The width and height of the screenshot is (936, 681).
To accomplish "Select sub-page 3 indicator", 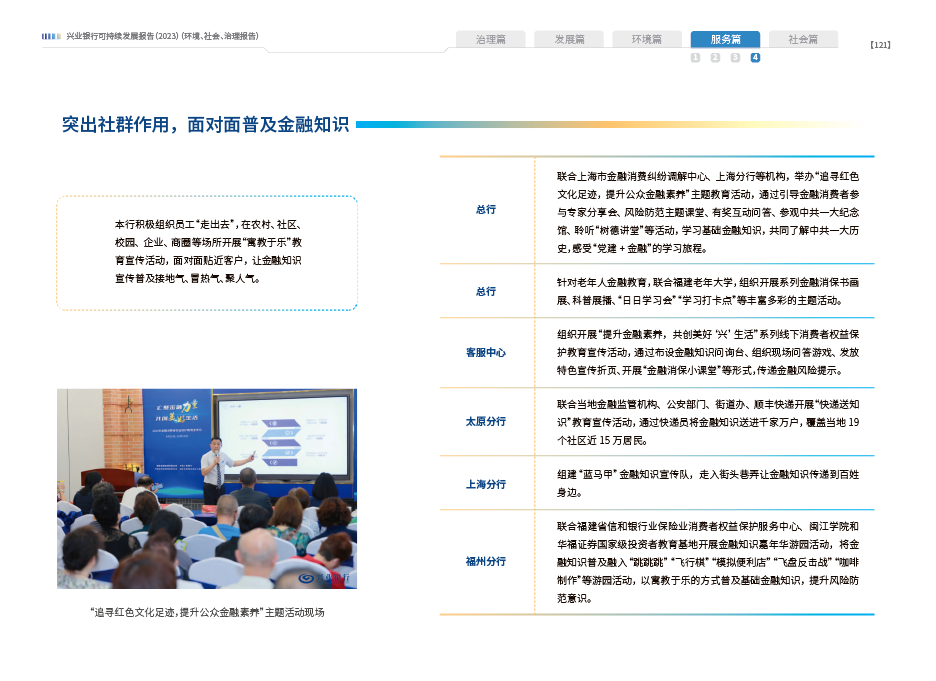I will 735,58.
